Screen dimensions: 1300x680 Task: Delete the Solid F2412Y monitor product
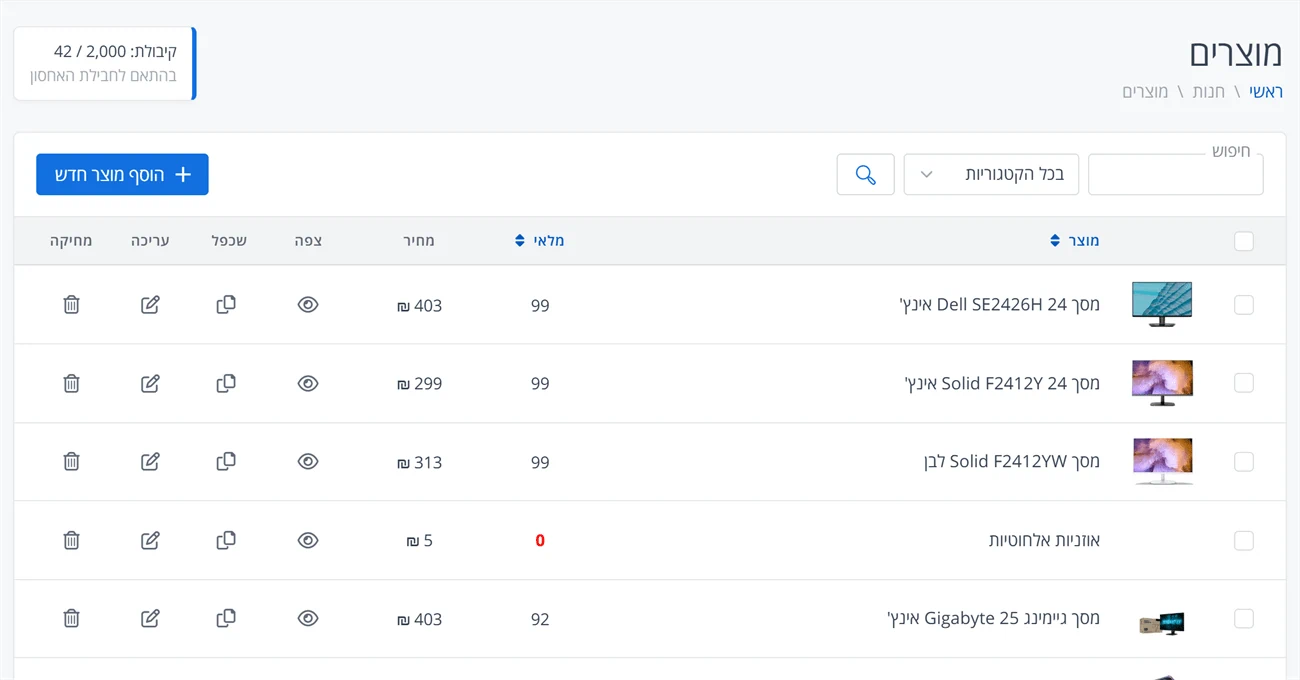[71, 383]
